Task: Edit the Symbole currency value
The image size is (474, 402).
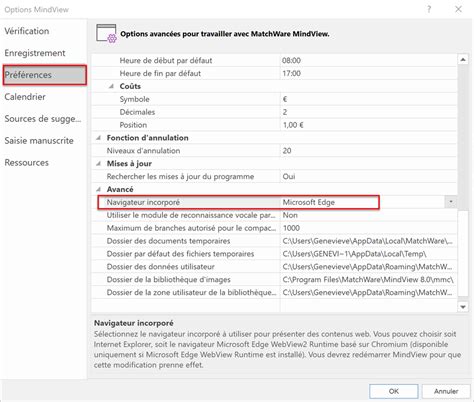Action: [285, 99]
